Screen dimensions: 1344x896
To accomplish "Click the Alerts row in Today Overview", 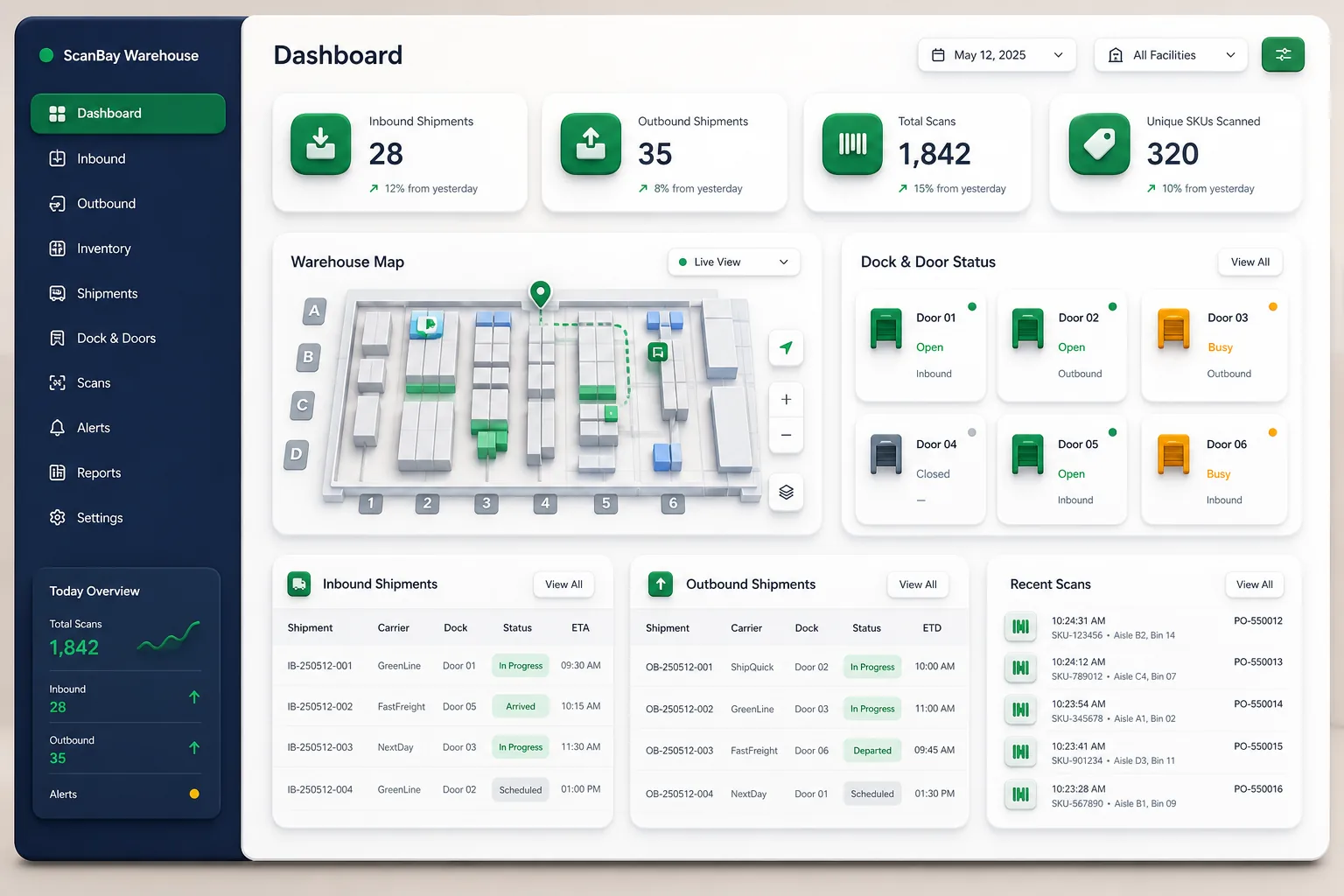I will pyautogui.click(x=125, y=794).
